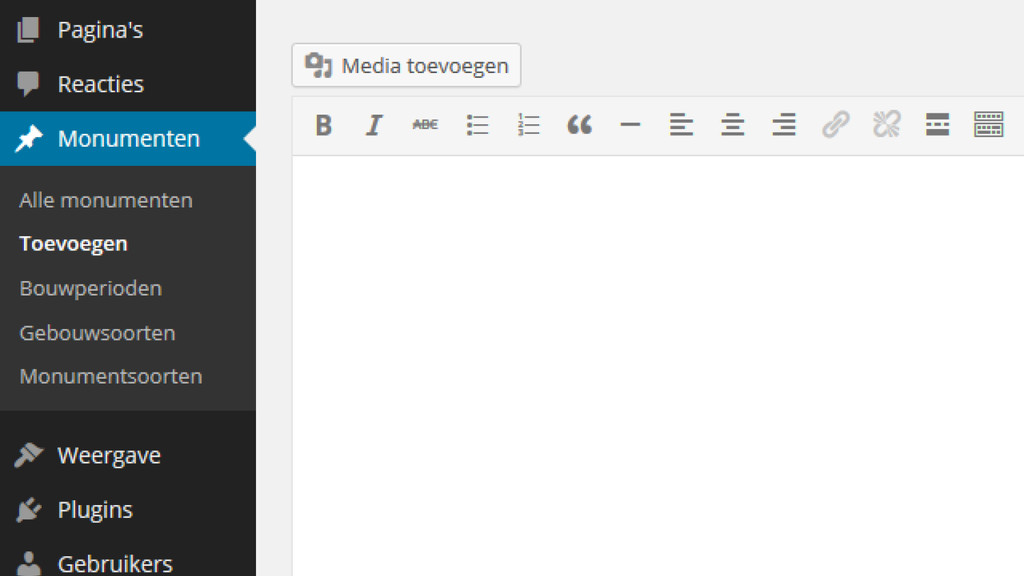
Task: Click the Media toevoegen button
Action: click(406, 65)
